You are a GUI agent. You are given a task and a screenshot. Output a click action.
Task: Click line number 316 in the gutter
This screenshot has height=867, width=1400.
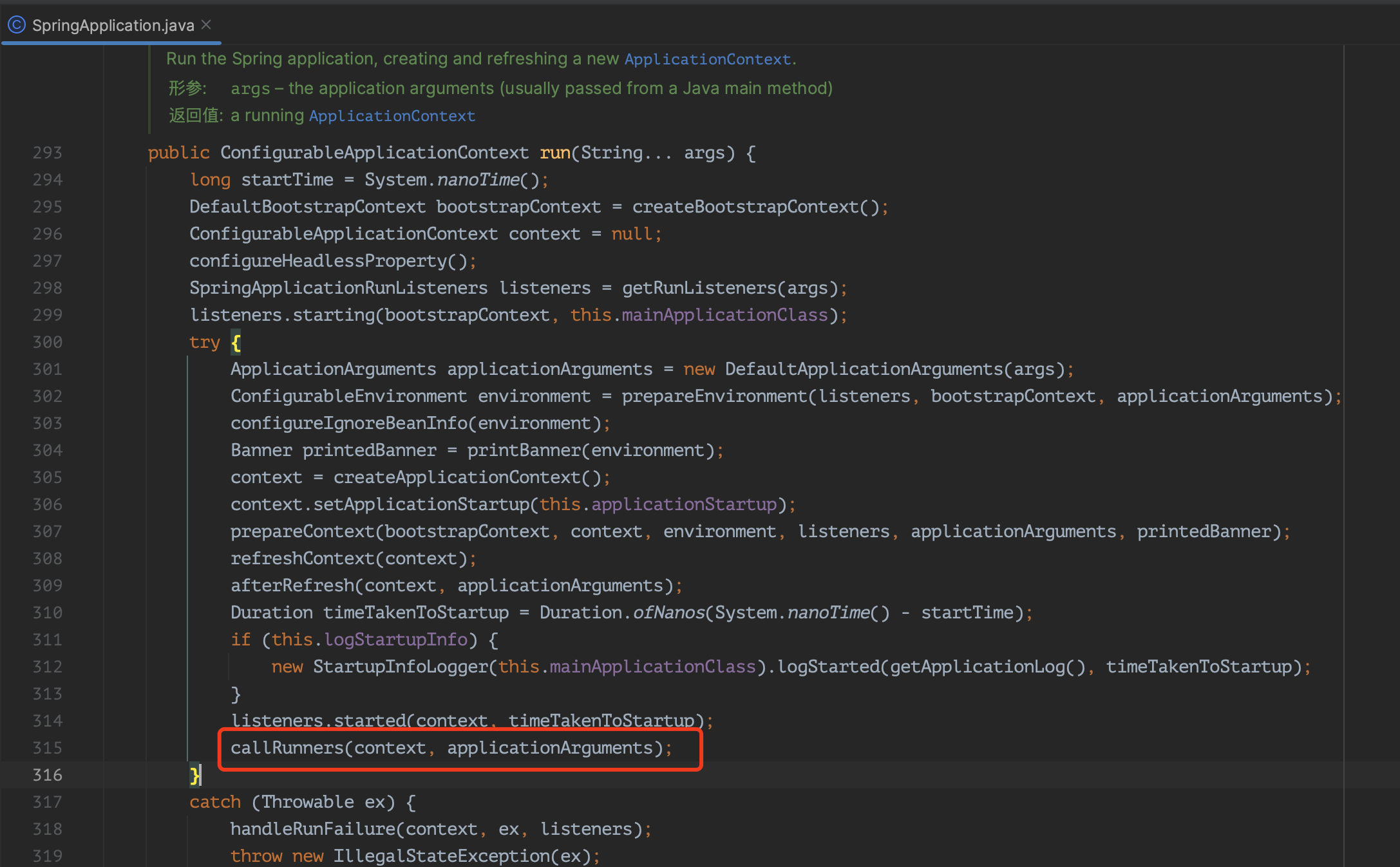tap(47, 774)
